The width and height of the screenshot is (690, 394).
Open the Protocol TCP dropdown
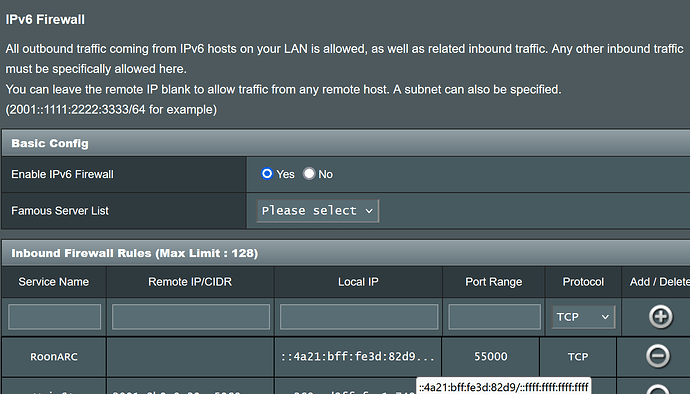583,317
